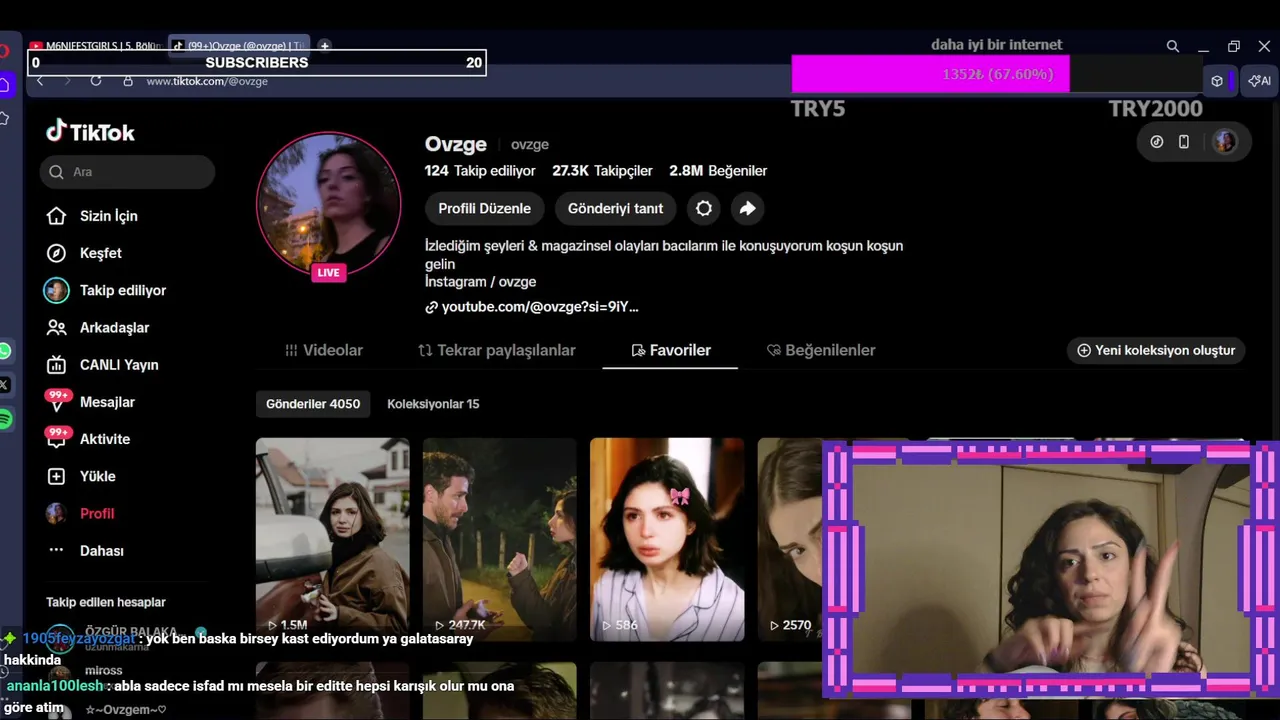The width and height of the screenshot is (1280, 720).
Task: Open the browser AI button
Action: pos(1260,81)
